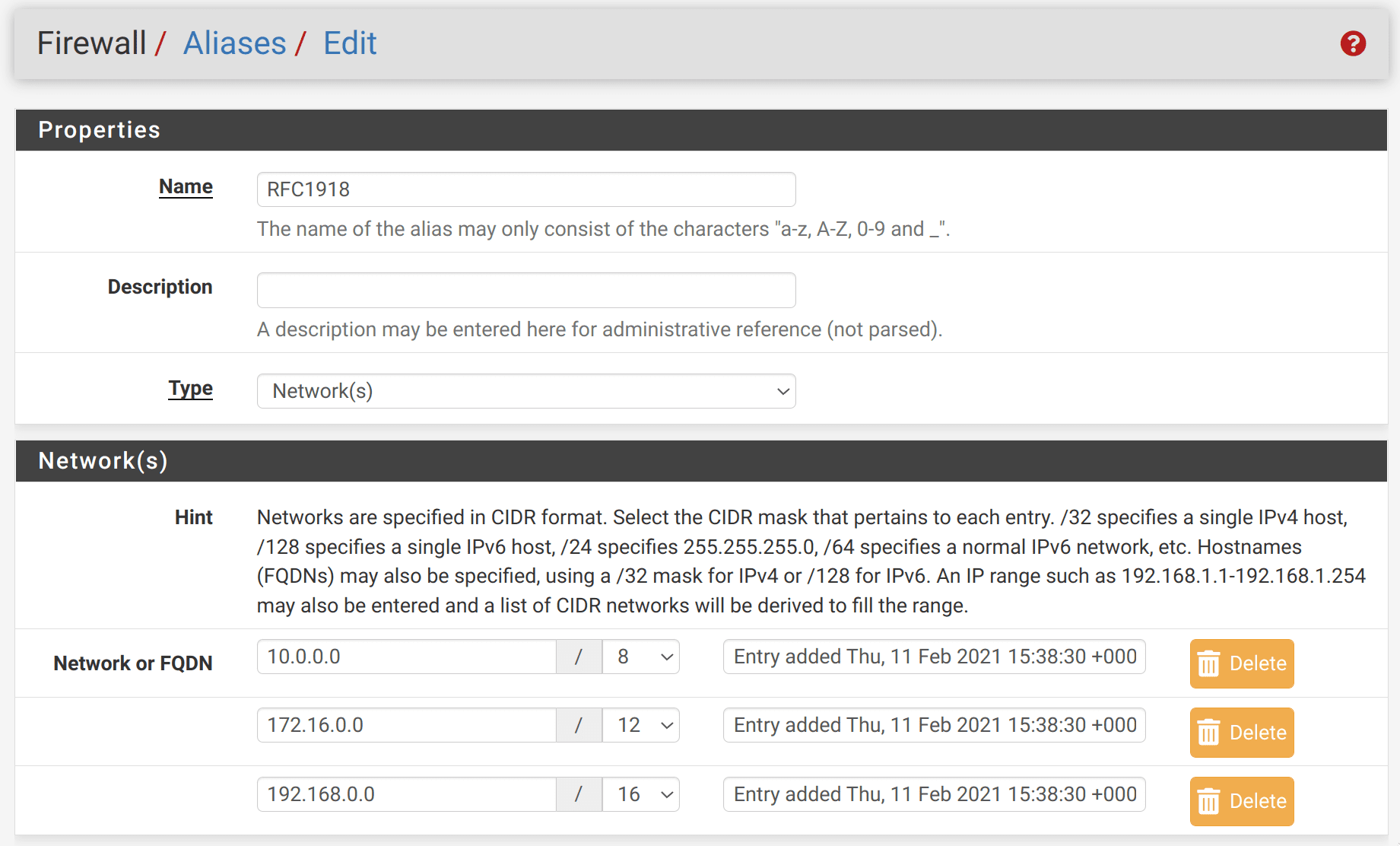Click description field of the 172.16.0.0 entry
Viewport: 1400px width, 846px height.
pyautogui.click(x=934, y=725)
